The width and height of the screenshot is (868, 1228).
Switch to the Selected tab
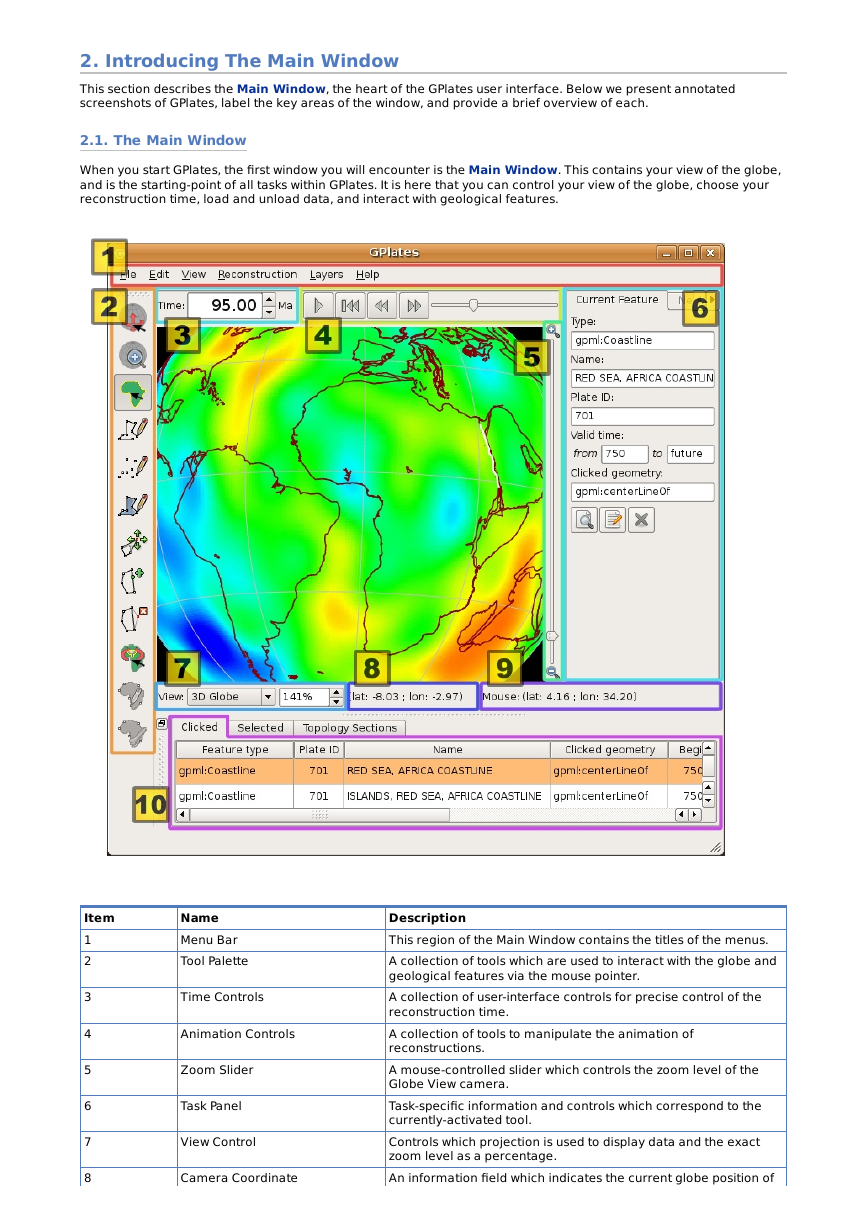[260, 727]
